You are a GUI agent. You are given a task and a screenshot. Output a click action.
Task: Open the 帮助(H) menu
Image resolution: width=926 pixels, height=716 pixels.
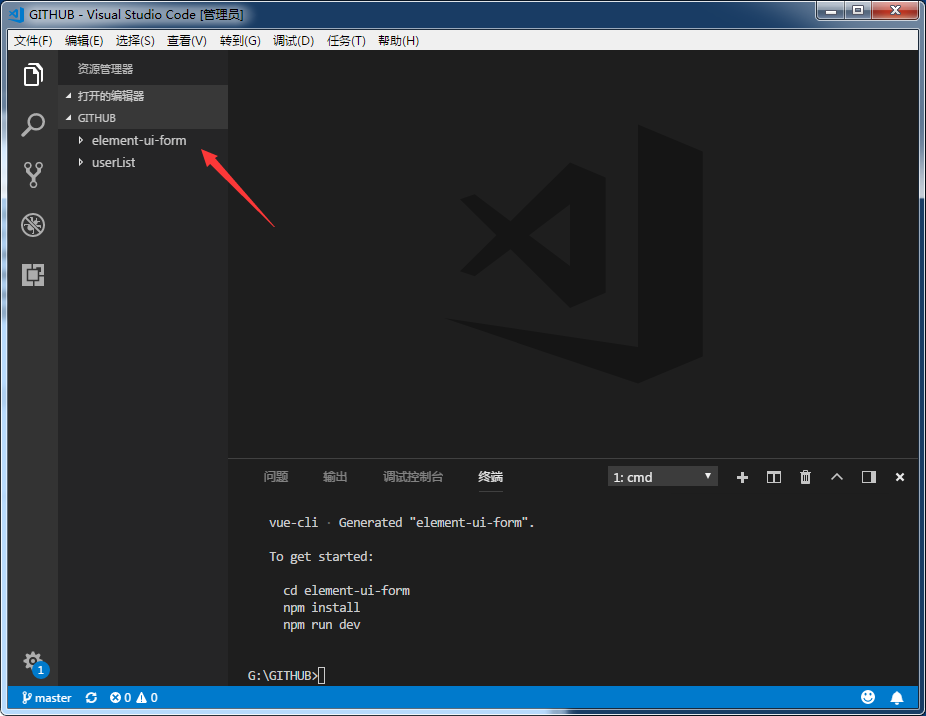(399, 41)
